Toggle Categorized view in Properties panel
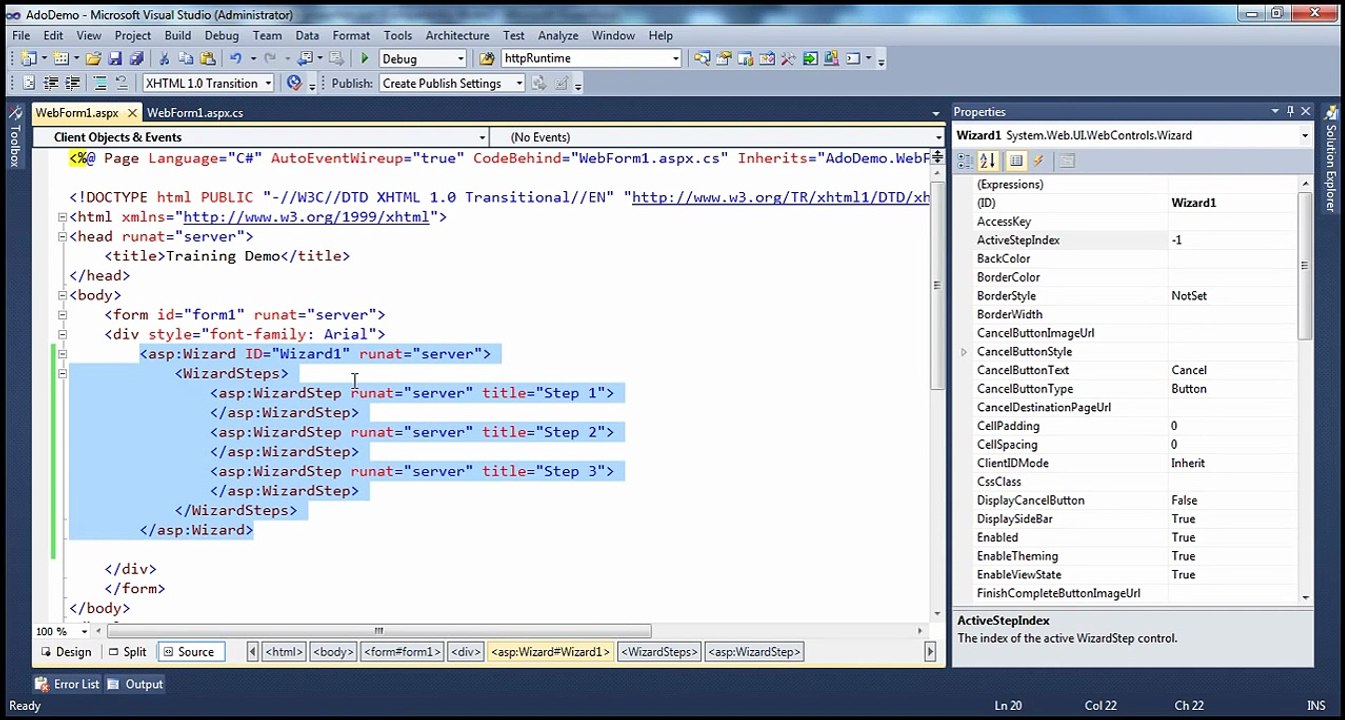 pyautogui.click(x=965, y=161)
